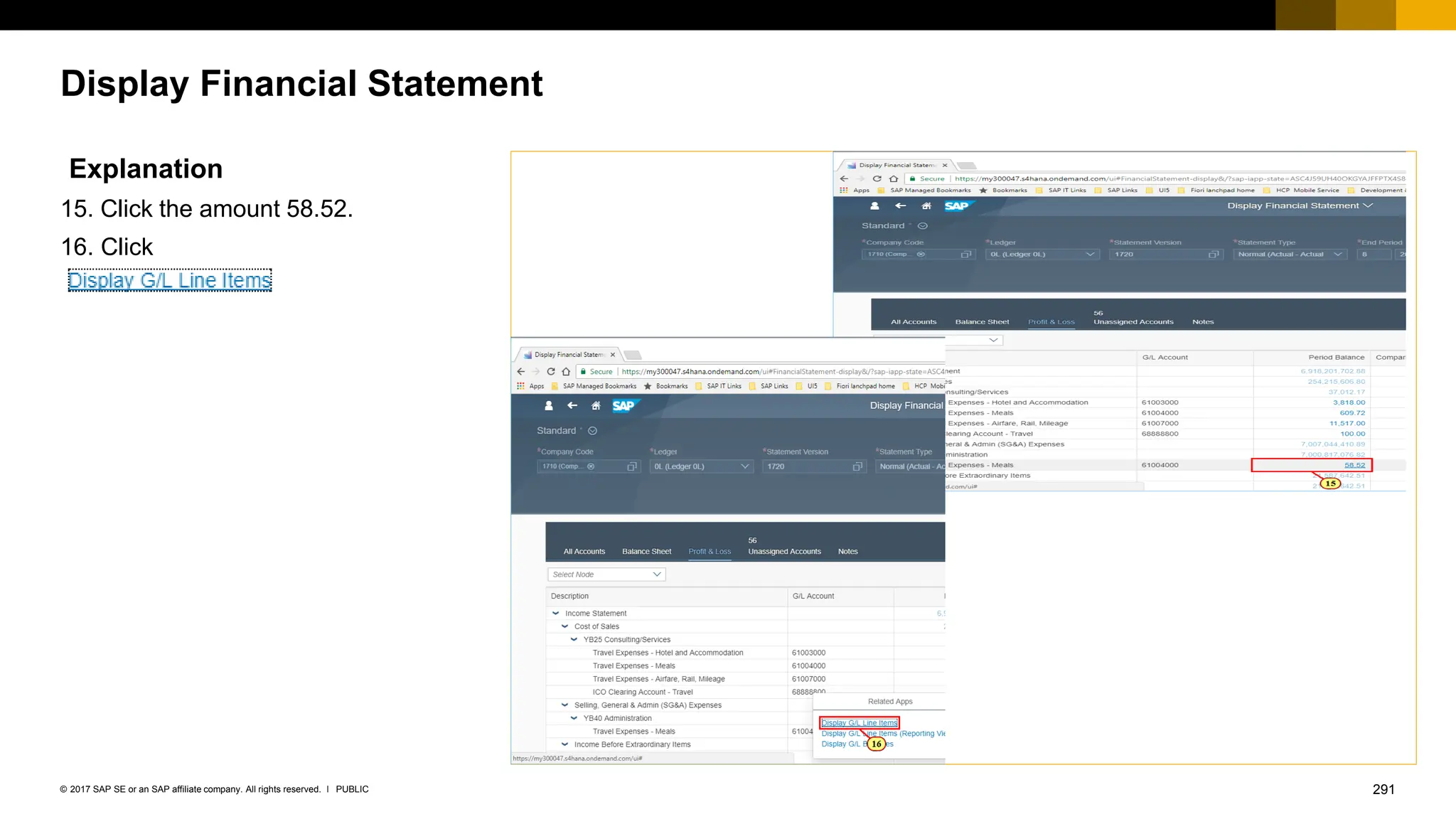Click user profile icon in upper-right SAP window
Viewport: 1456px width, 819px height.
pos(874,205)
